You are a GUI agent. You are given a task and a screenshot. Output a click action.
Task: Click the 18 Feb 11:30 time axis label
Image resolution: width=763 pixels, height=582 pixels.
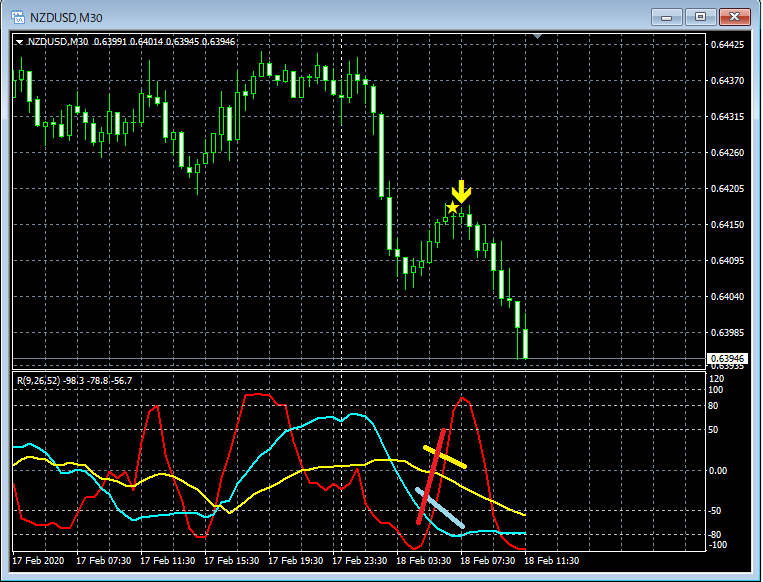[x=551, y=561]
